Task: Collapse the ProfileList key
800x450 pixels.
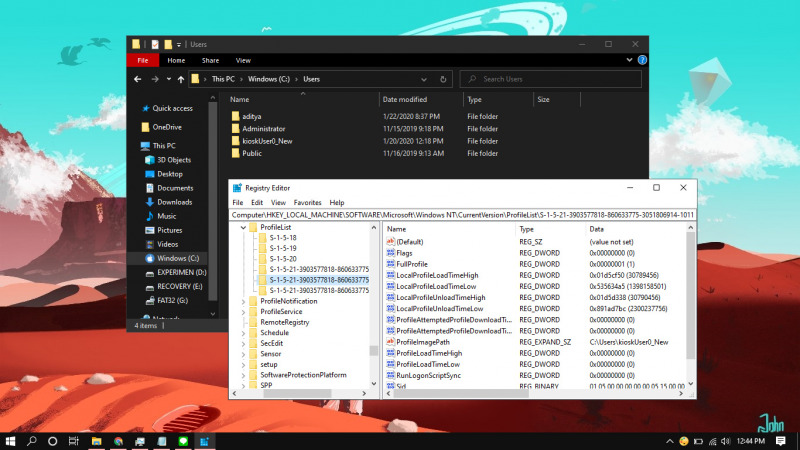Action: (243, 227)
